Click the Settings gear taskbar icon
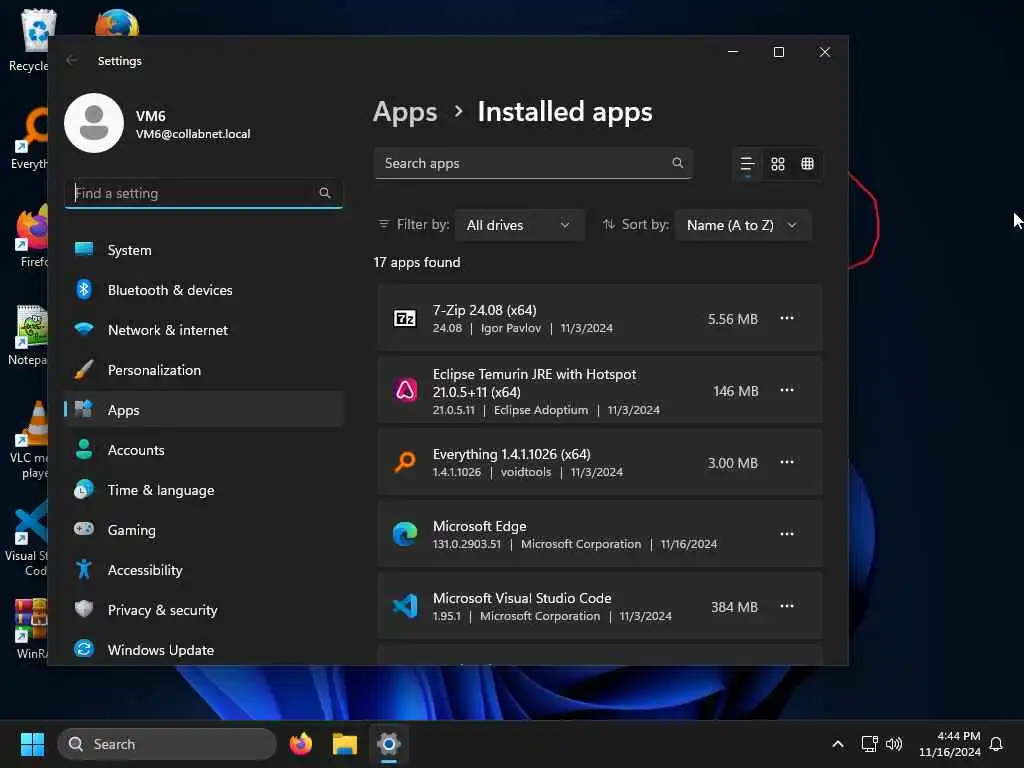This screenshot has height=768, width=1024. (x=389, y=744)
